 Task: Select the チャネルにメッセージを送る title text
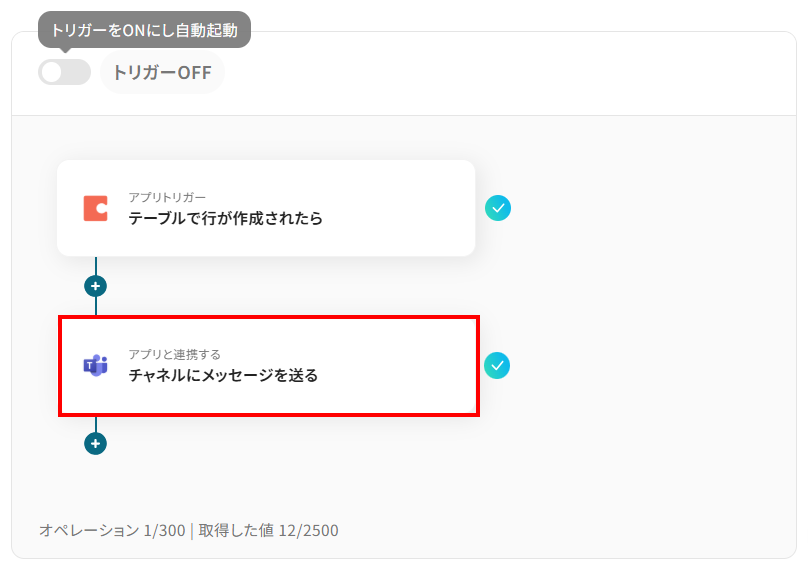pyautogui.click(x=223, y=376)
